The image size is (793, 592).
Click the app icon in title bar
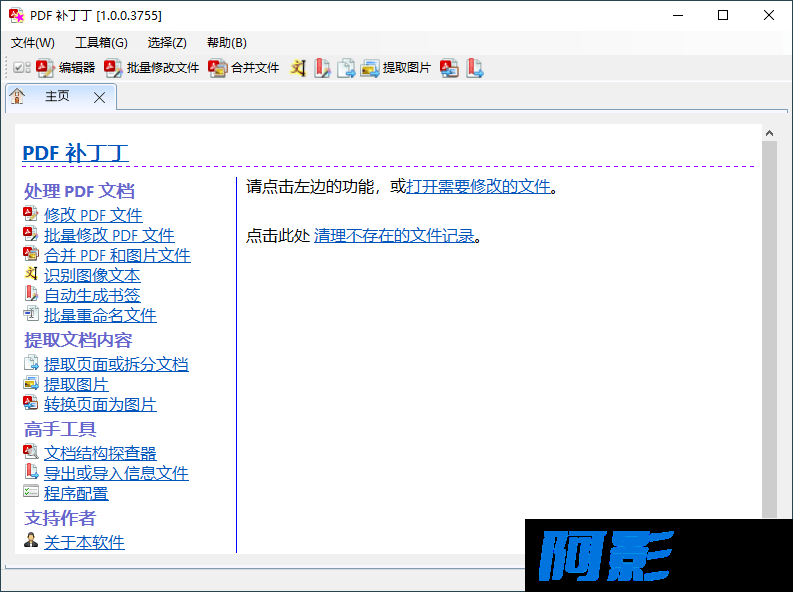(17, 15)
